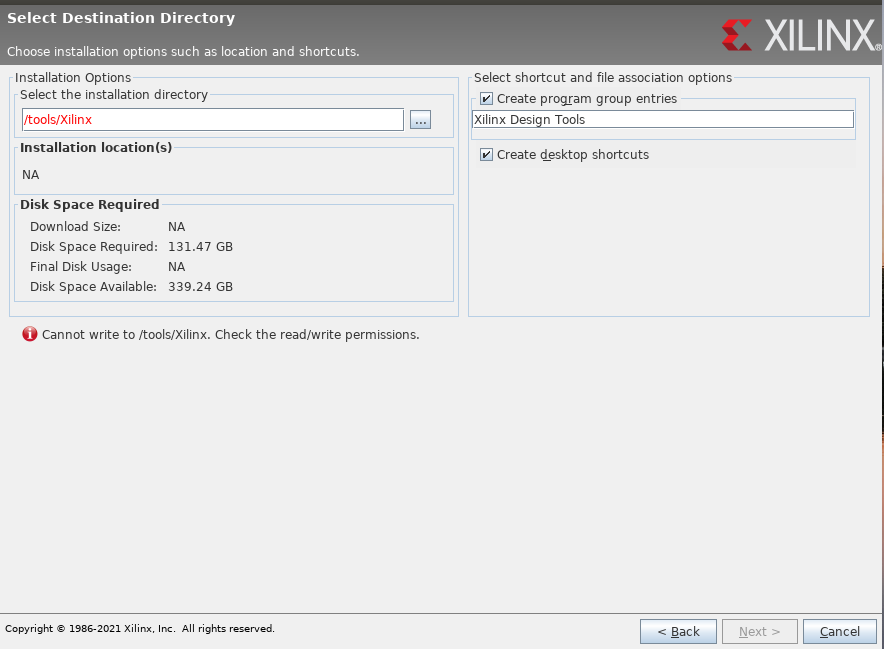Click the Xilinx Design Tools group name field
This screenshot has height=649, width=884.
pyautogui.click(x=662, y=120)
